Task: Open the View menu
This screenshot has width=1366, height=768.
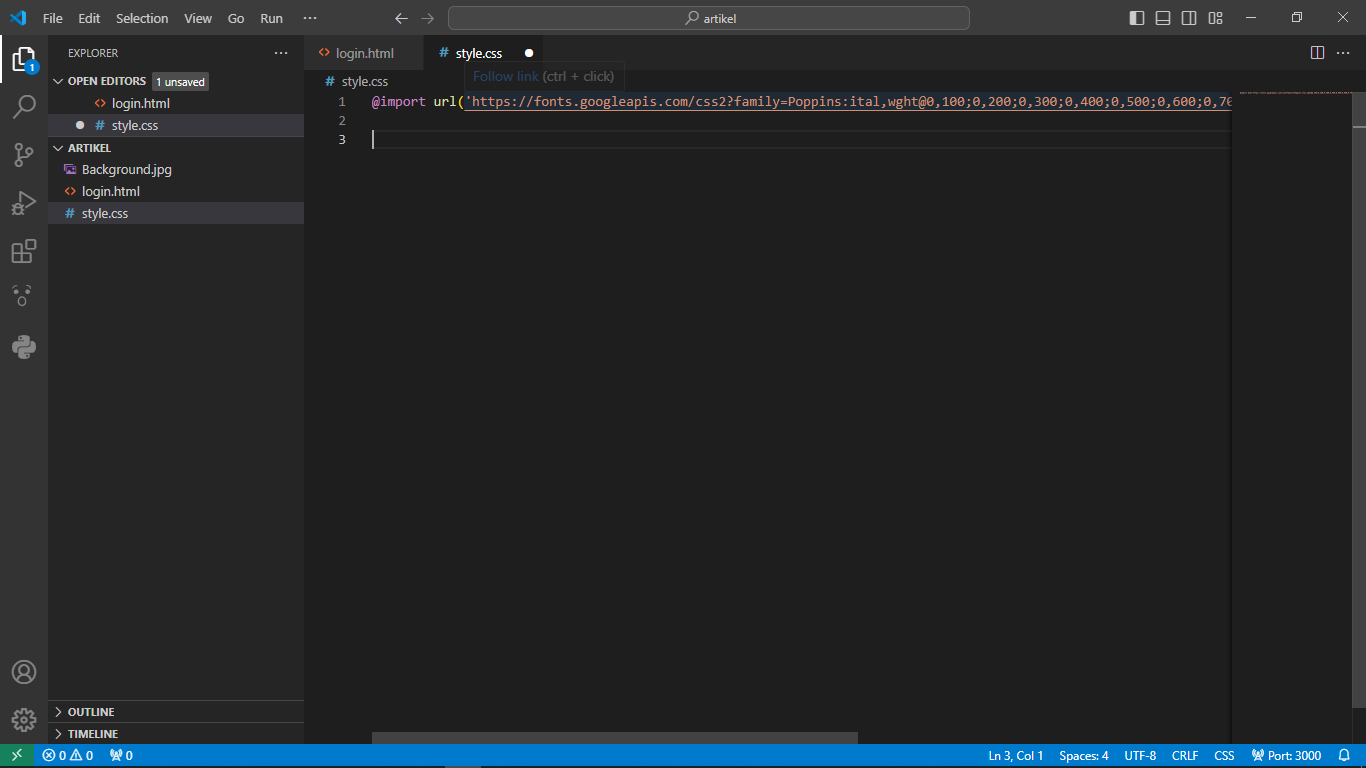Action: point(198,18)
